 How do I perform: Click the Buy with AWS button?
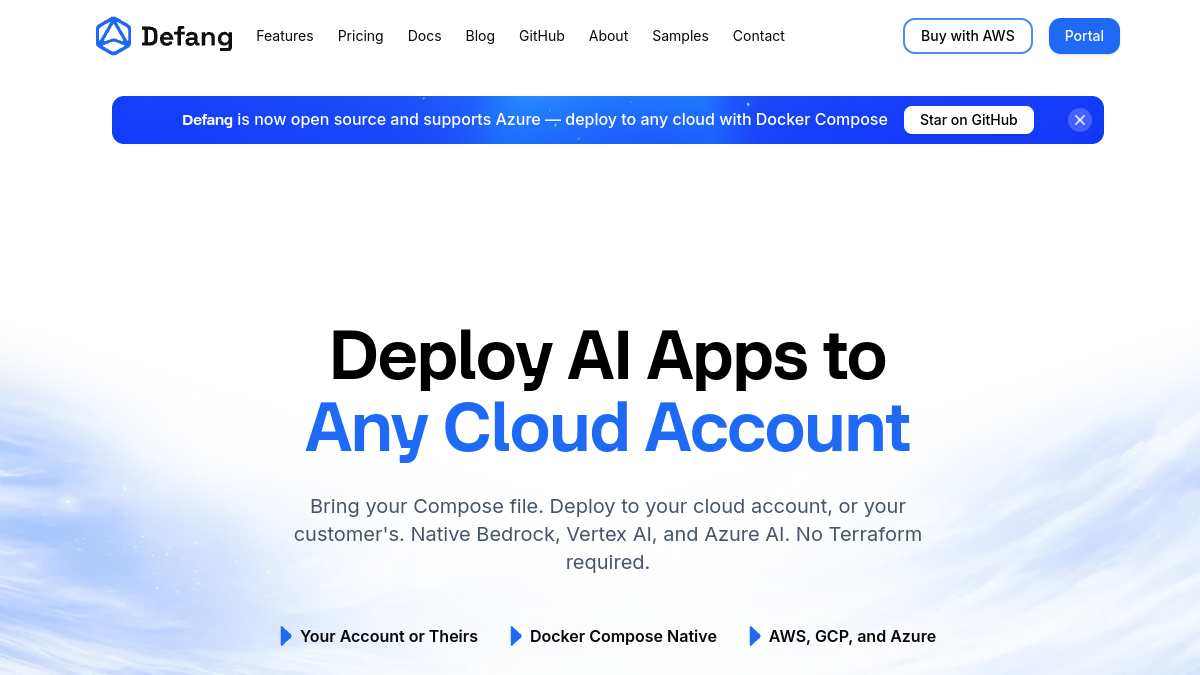point(968,36)
